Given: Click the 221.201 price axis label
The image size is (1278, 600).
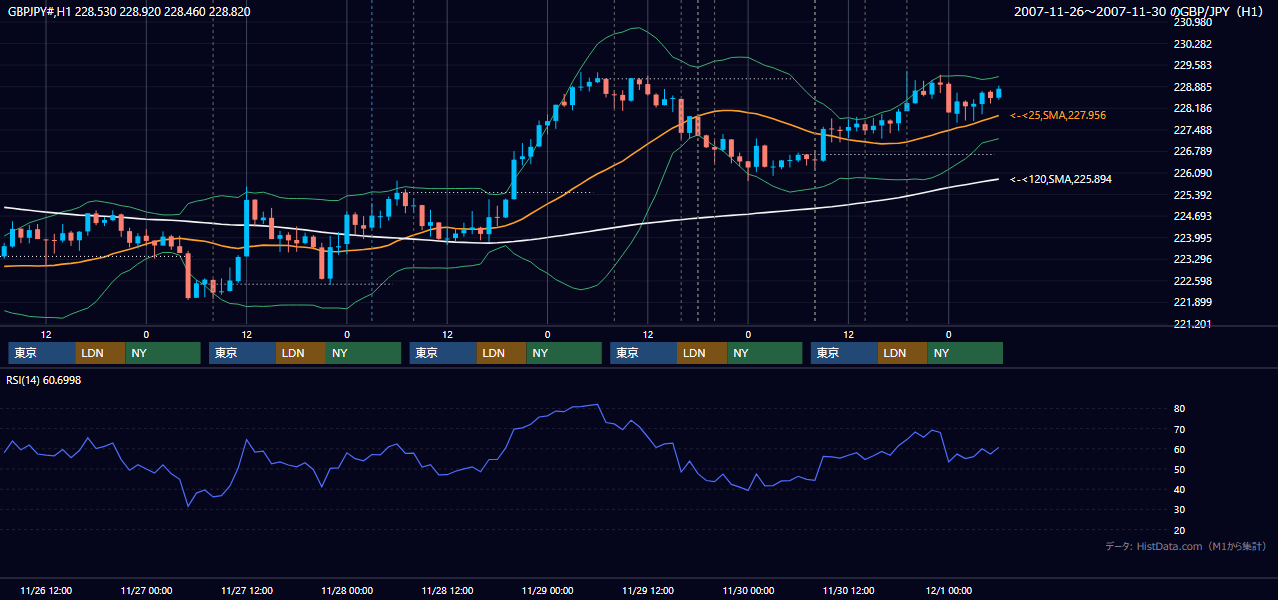Looking at the screenshot, I should pyautogui.click(x=1192, y=324).
